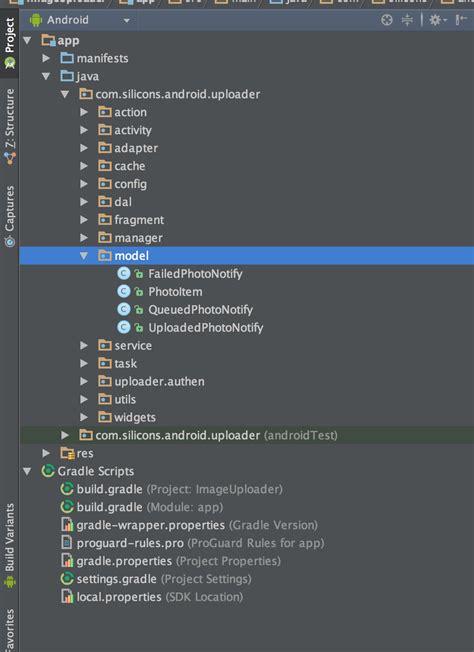Collapse the java folder
Screen dimensions: 474x652
point(46,76)
